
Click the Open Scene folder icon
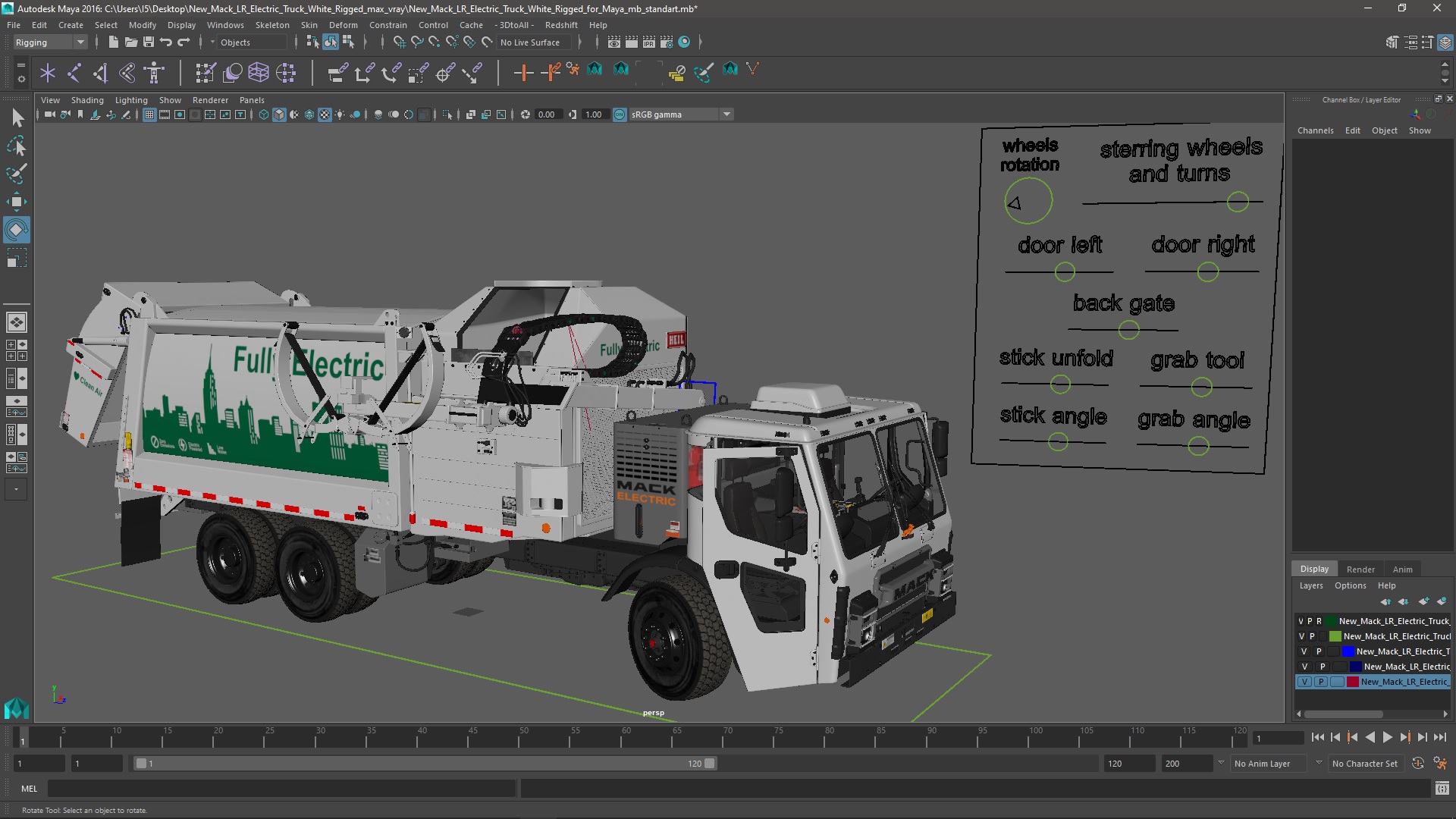[130, 42]
